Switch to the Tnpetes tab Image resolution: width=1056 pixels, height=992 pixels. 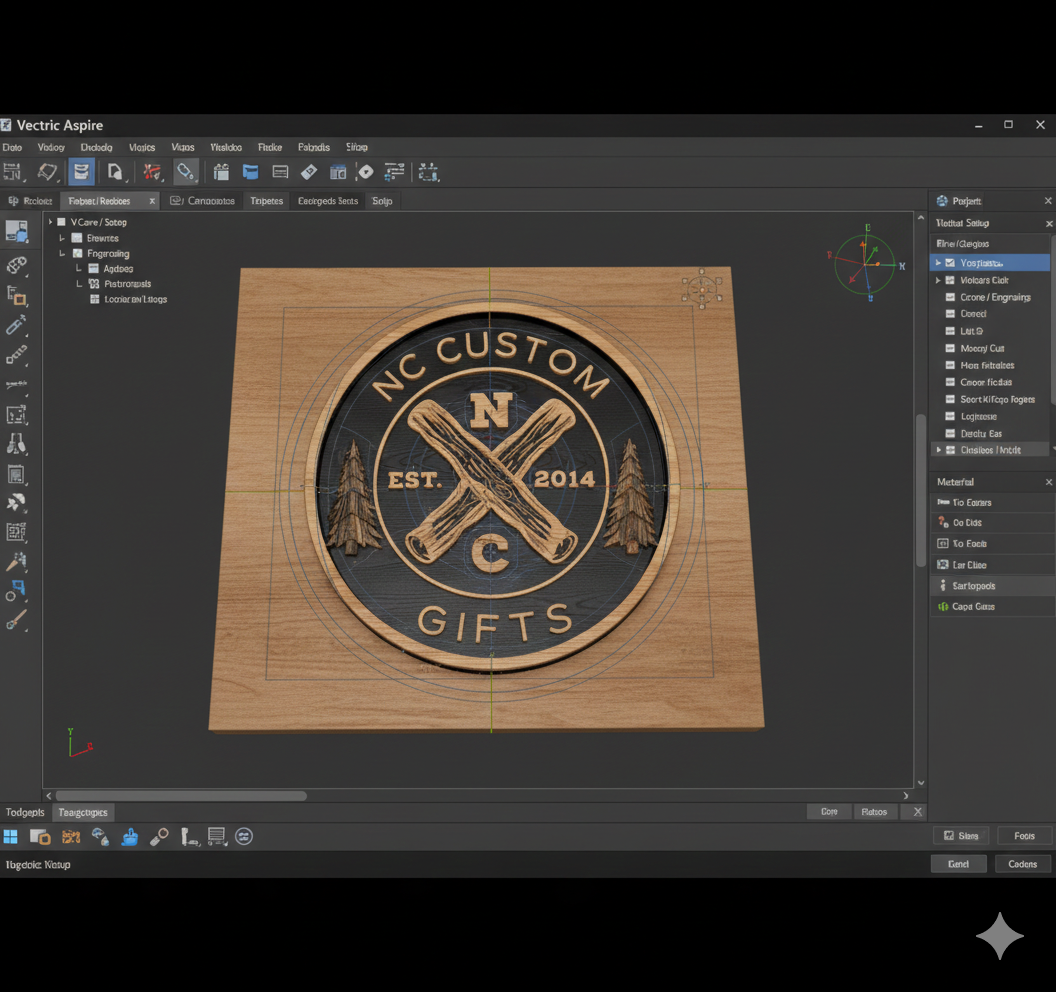[267, 201]
